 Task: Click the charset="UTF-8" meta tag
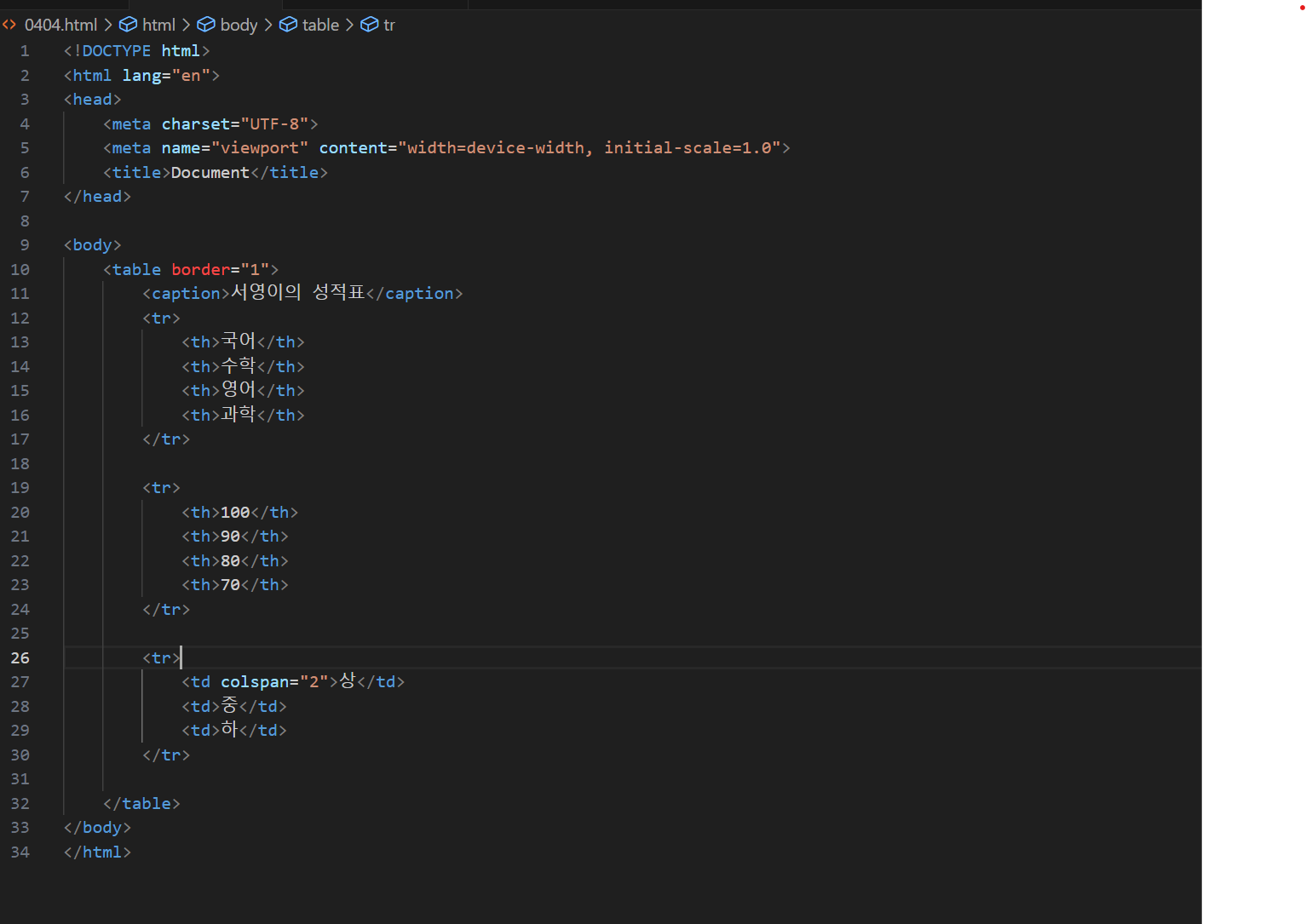tap(210, 124)
